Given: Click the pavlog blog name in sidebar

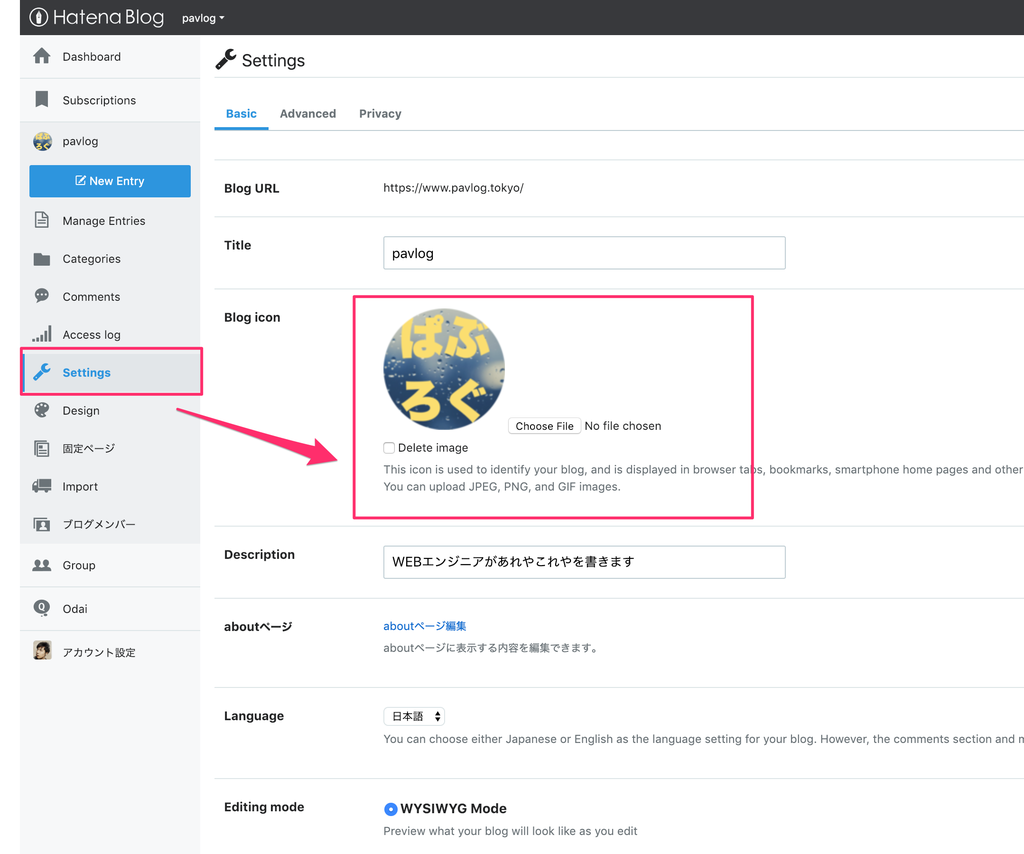Looking at the screenshot, I should (x=80, y=141).
